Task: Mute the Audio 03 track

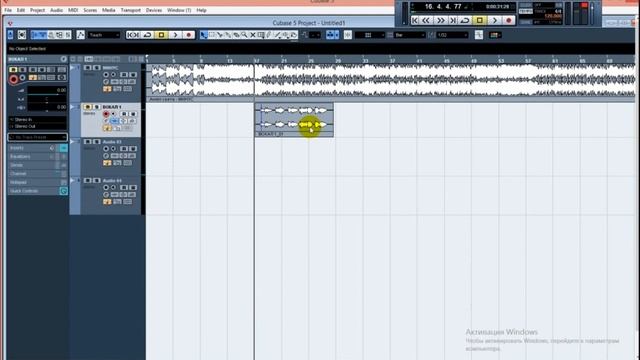Action: point(88,142)
